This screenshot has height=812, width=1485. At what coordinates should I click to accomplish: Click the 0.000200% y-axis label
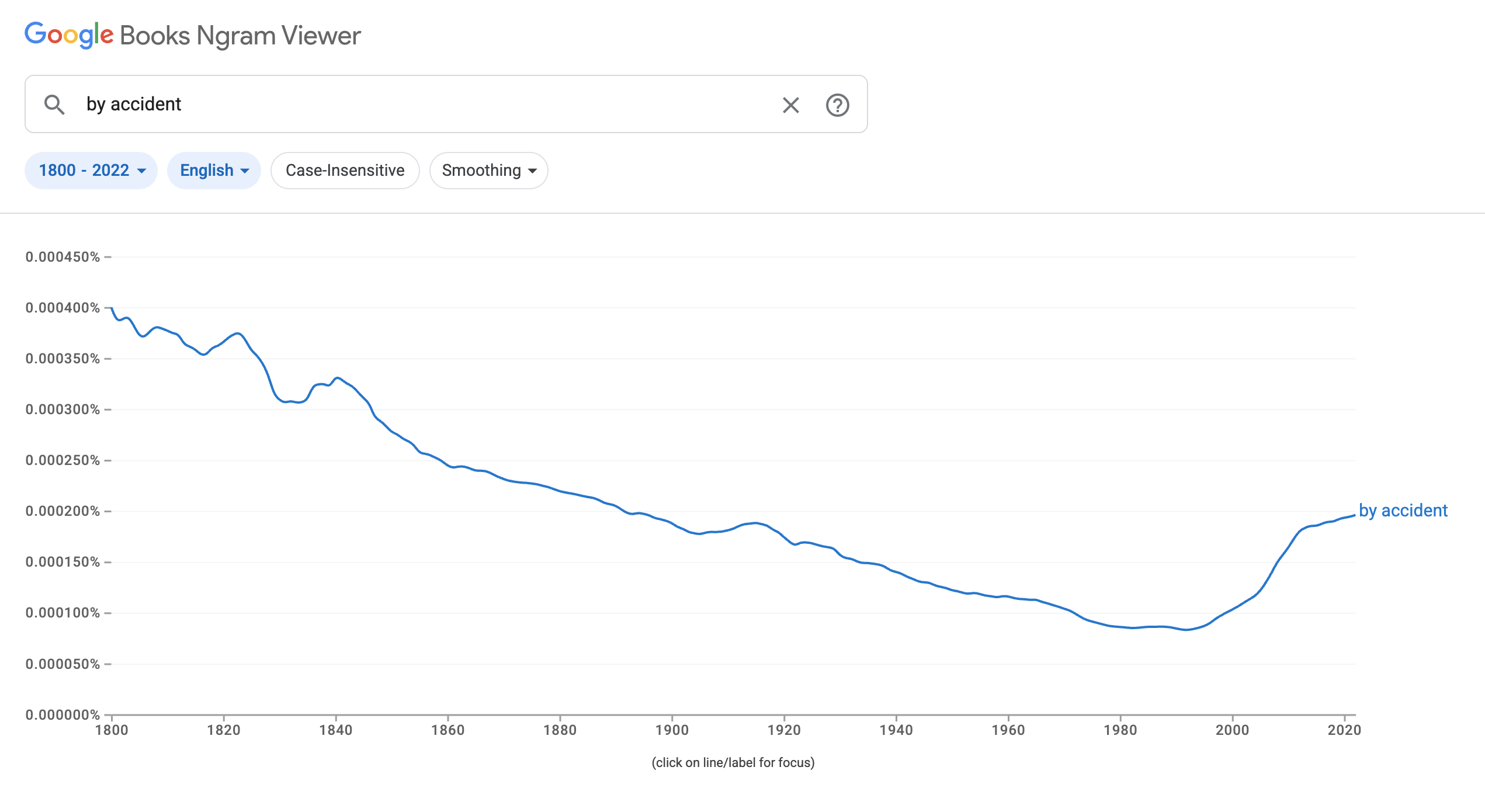[x=63, y=510]
